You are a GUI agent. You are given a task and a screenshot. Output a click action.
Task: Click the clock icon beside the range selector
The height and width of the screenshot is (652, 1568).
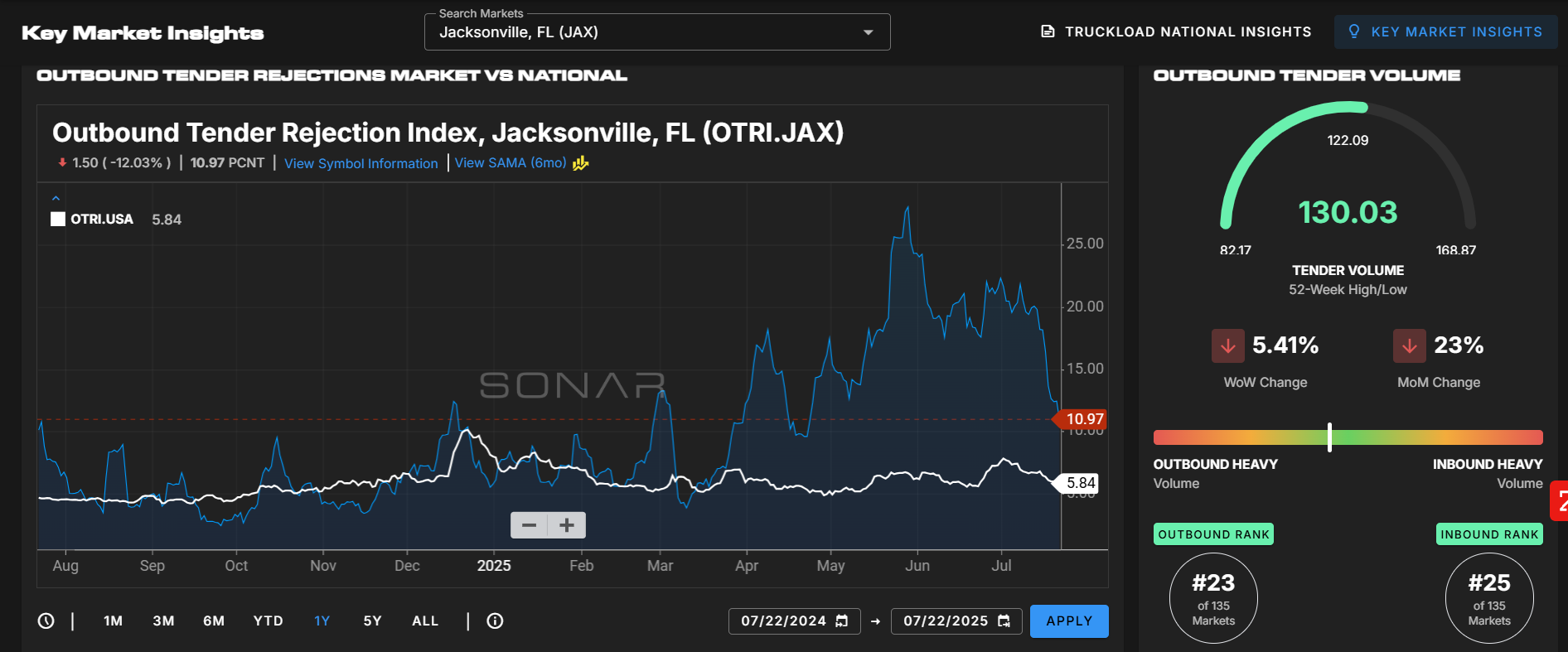tap(46, 621)
